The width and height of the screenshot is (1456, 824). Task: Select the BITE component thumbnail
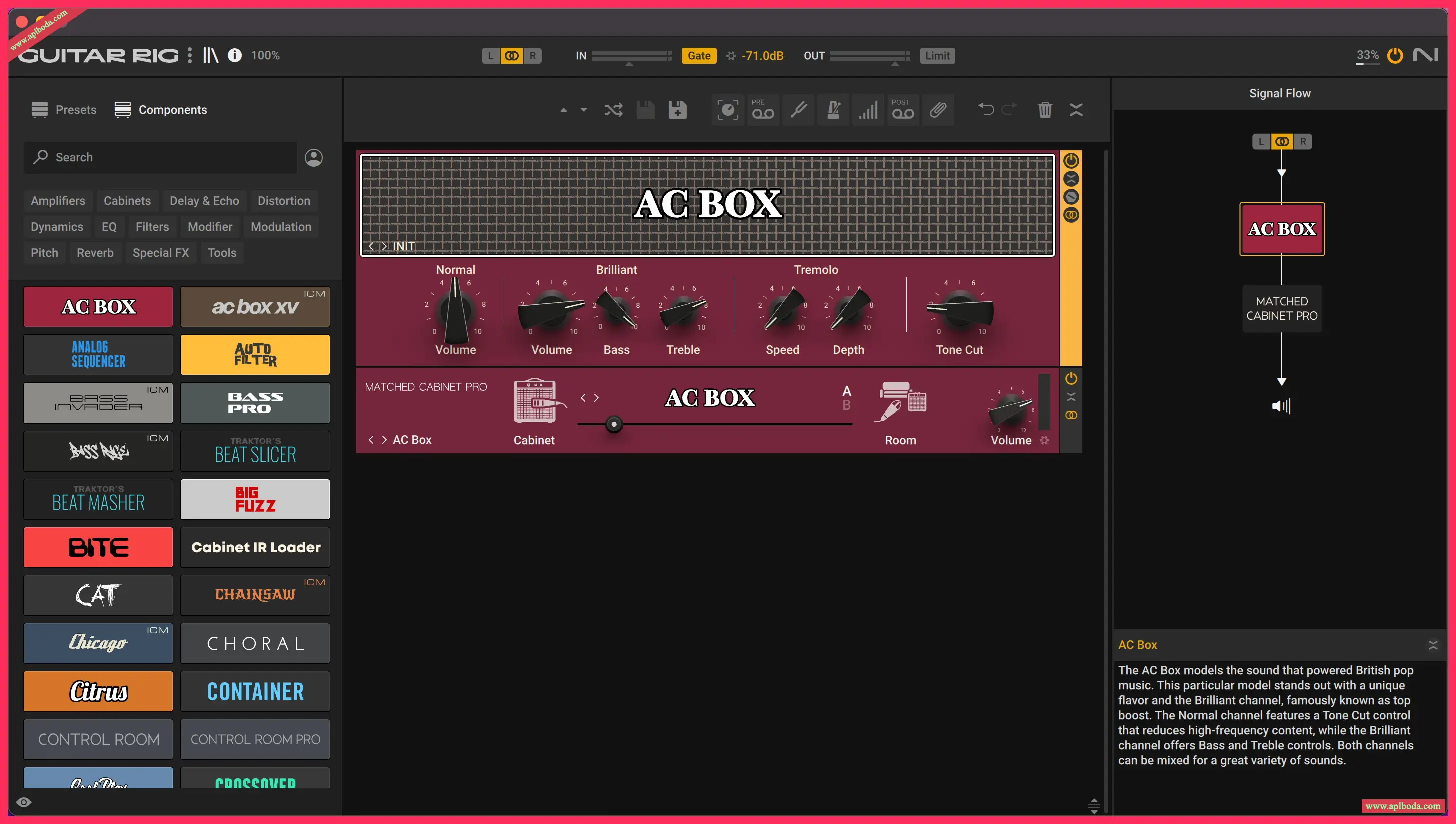point(98,547)
